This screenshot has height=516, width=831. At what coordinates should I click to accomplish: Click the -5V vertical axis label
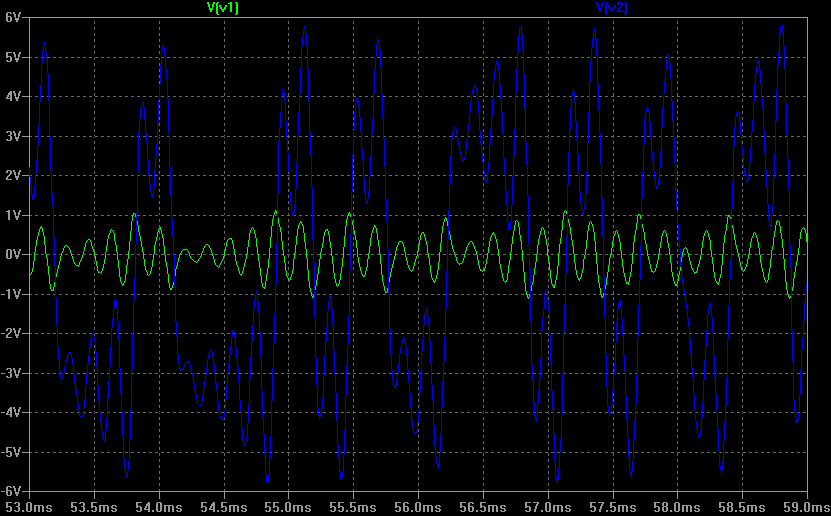point(11,452)
